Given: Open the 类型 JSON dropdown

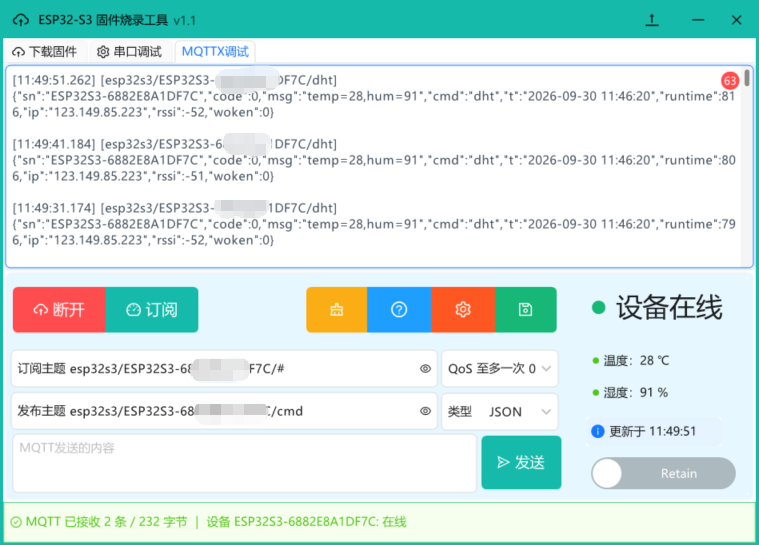Looking at the screenshot, I should (x=500, y=411).
